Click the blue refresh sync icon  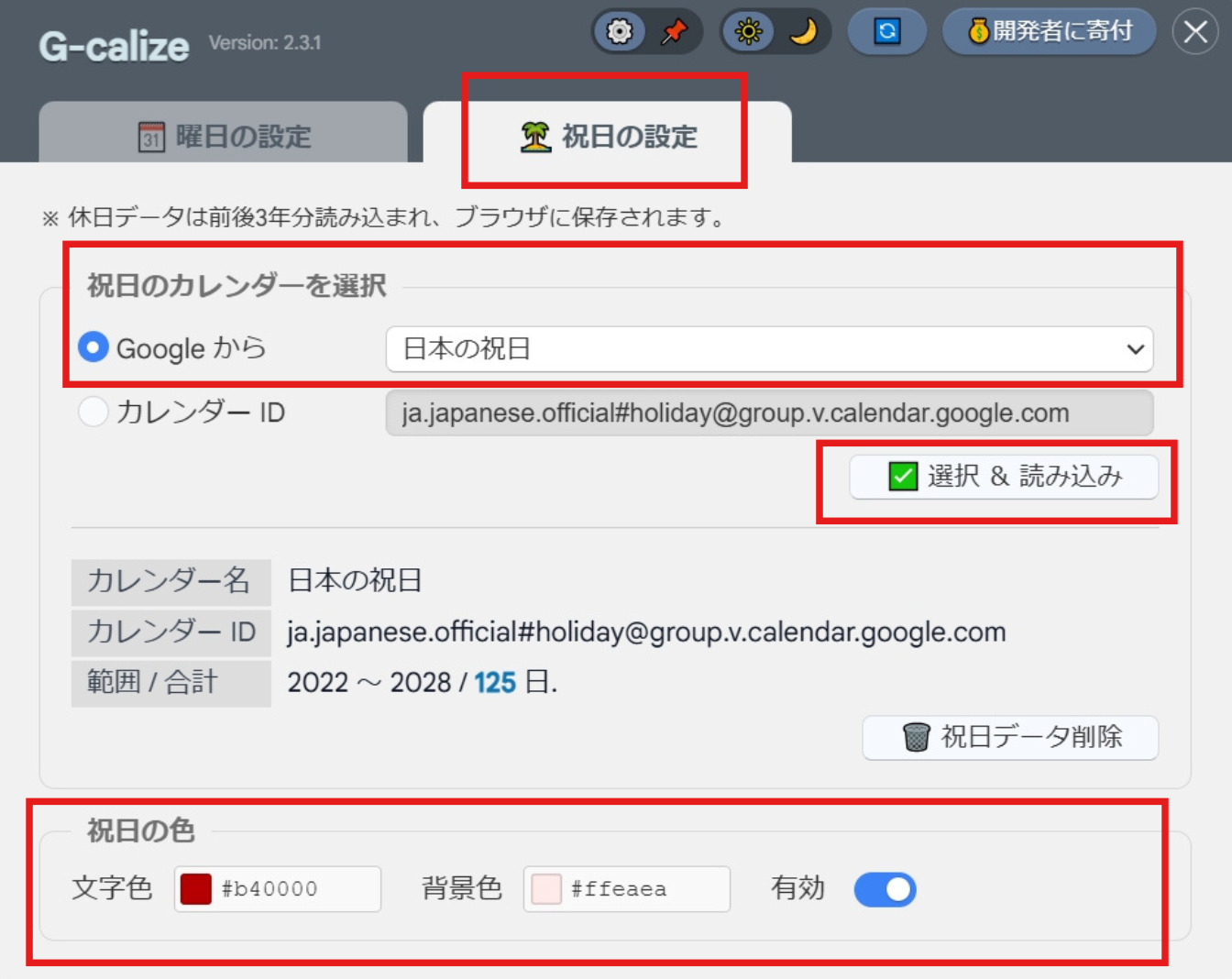click(886, 32)
